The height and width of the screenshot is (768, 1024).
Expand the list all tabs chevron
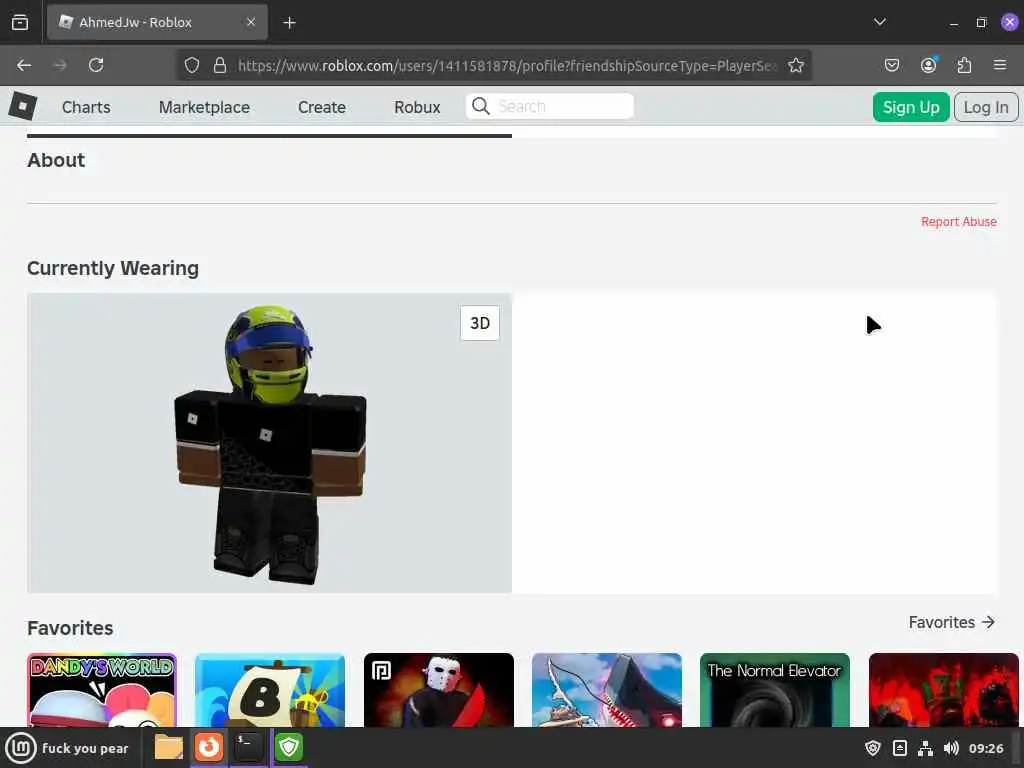point(880,22)
